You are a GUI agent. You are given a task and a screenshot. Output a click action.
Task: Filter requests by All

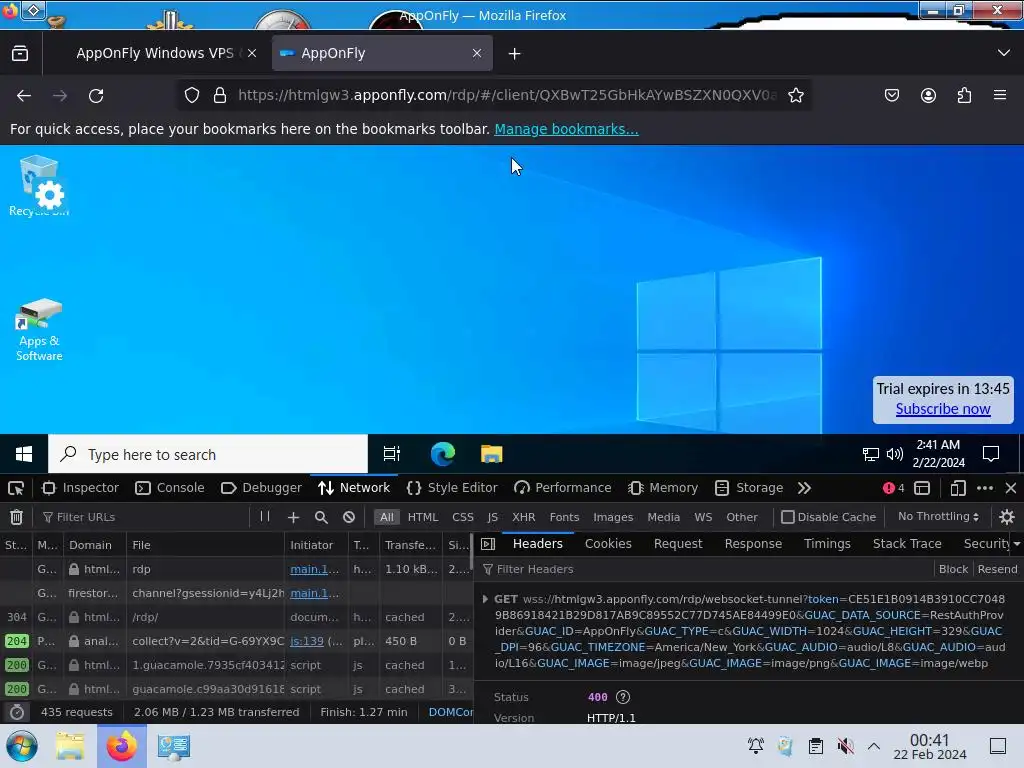point(387,517)
